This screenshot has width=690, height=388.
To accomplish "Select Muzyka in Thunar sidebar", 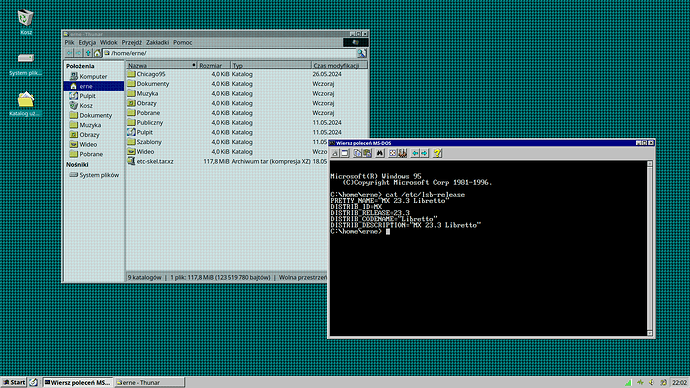I will [x=93, y=125].
